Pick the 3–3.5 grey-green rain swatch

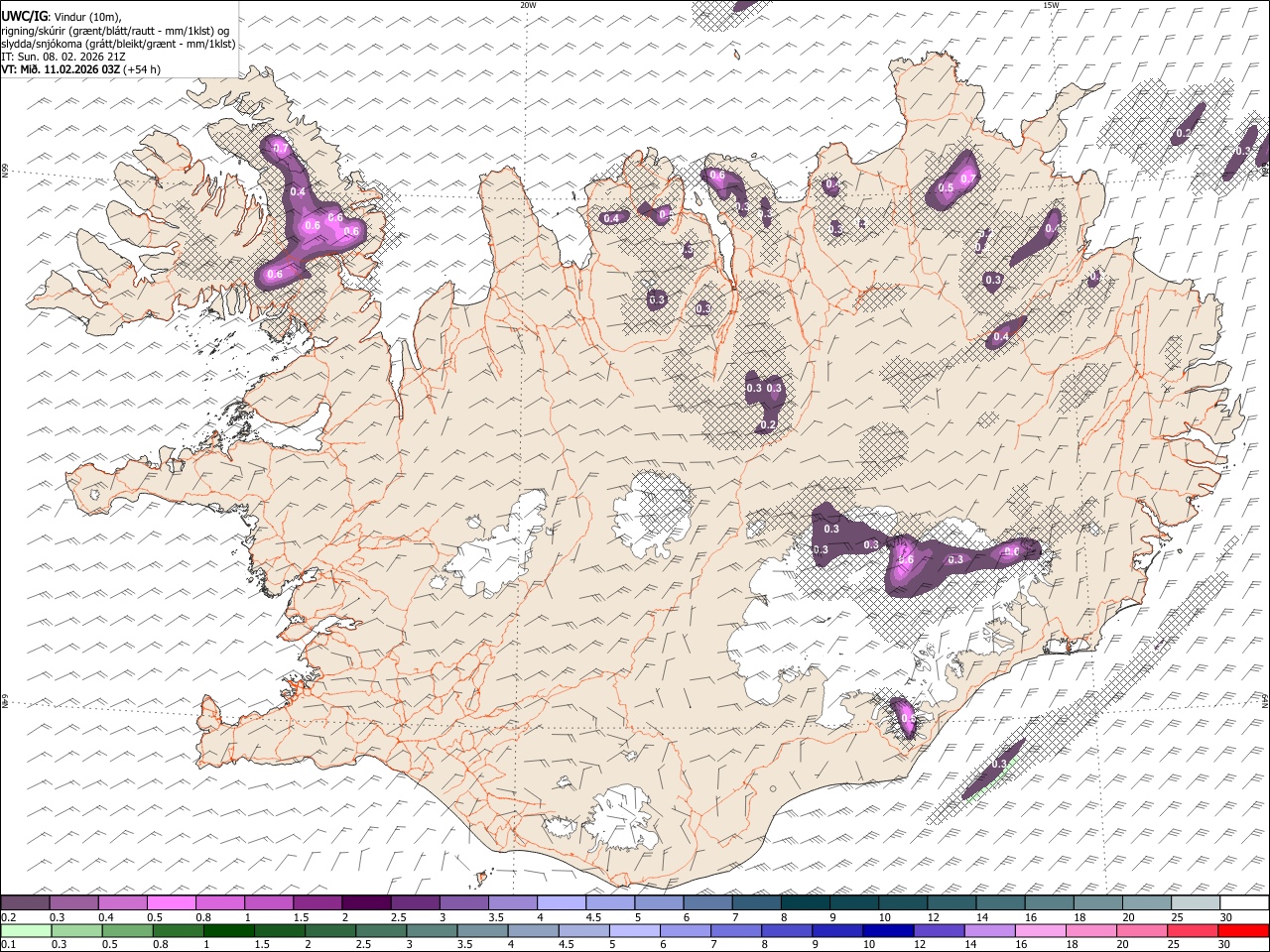(x=432, y=930)
